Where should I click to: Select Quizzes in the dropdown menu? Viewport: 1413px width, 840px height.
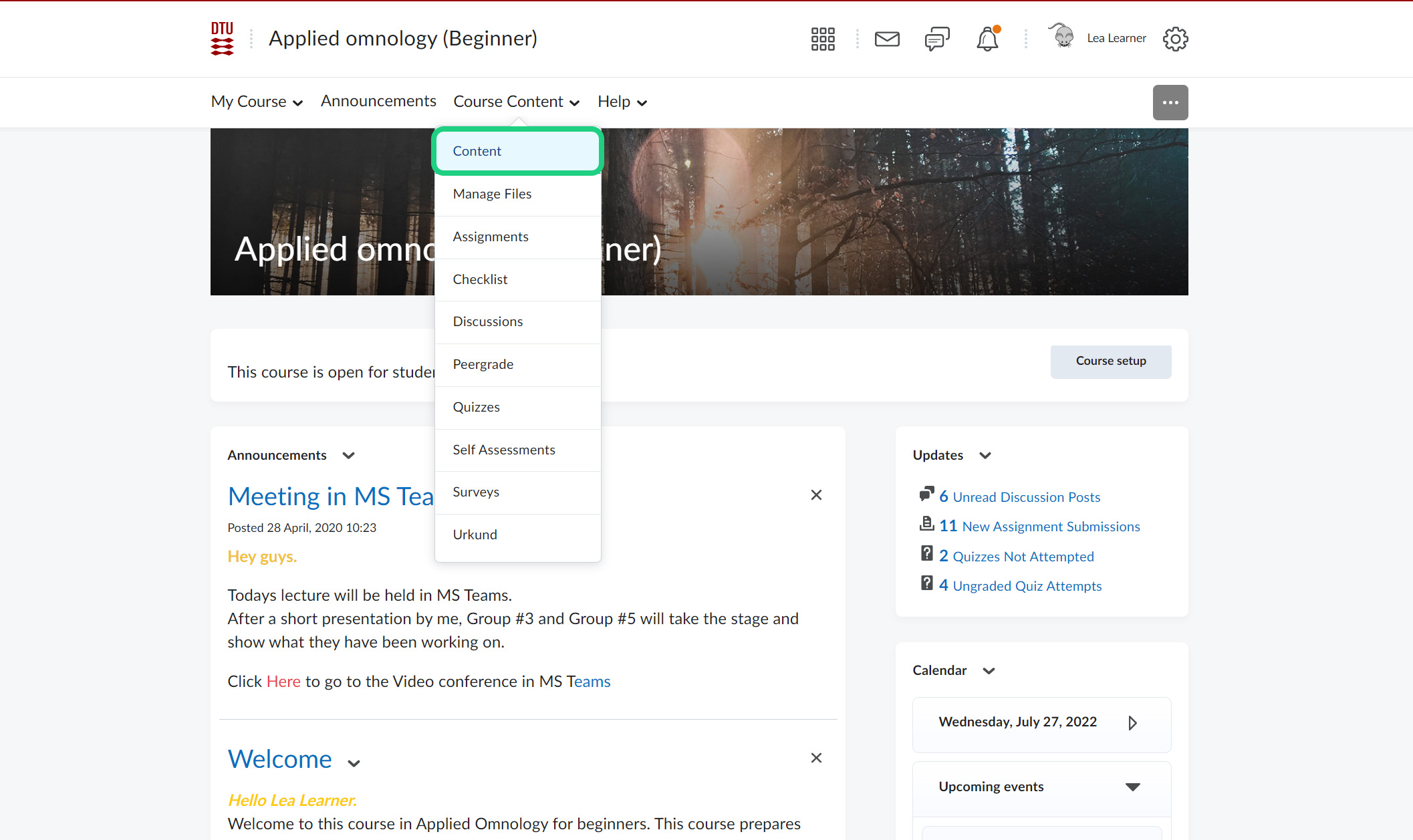click(x=476, y=407)
